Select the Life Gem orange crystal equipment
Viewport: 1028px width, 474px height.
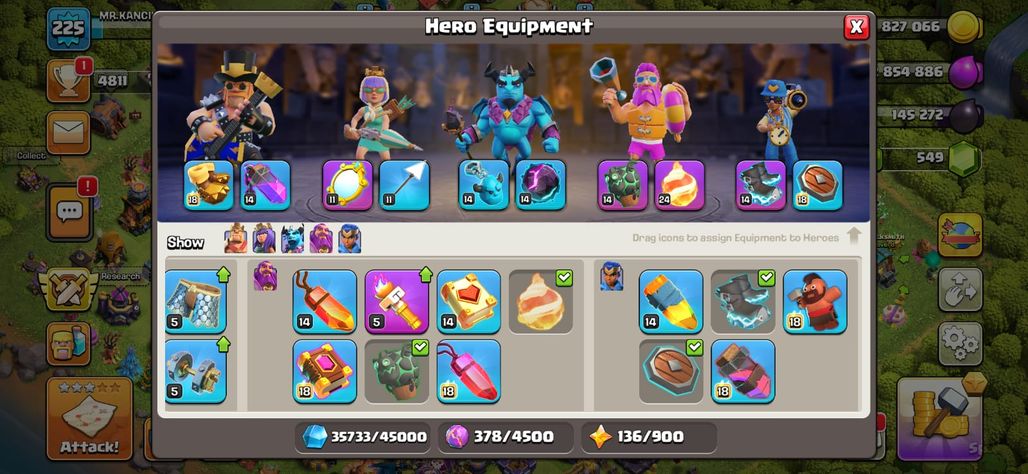tap(325, 302)
